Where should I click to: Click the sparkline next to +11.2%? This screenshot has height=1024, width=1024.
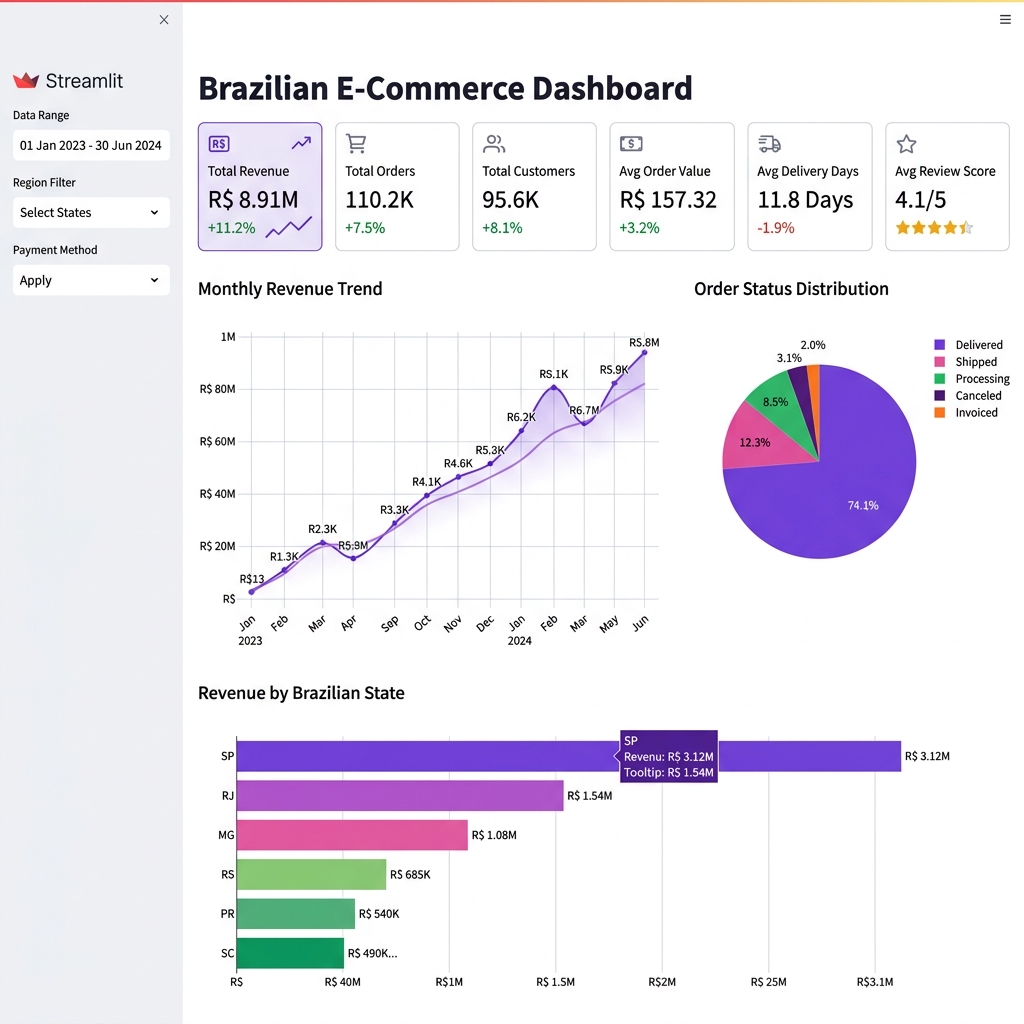(289, 227)
